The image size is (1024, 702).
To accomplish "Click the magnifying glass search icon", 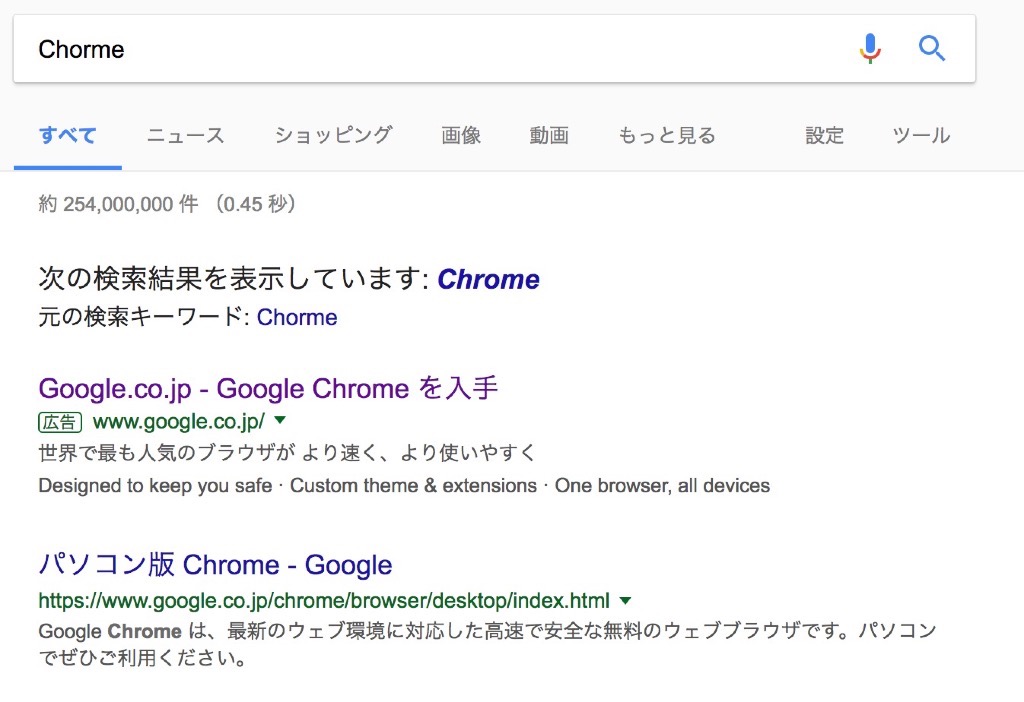I will 931,48.
